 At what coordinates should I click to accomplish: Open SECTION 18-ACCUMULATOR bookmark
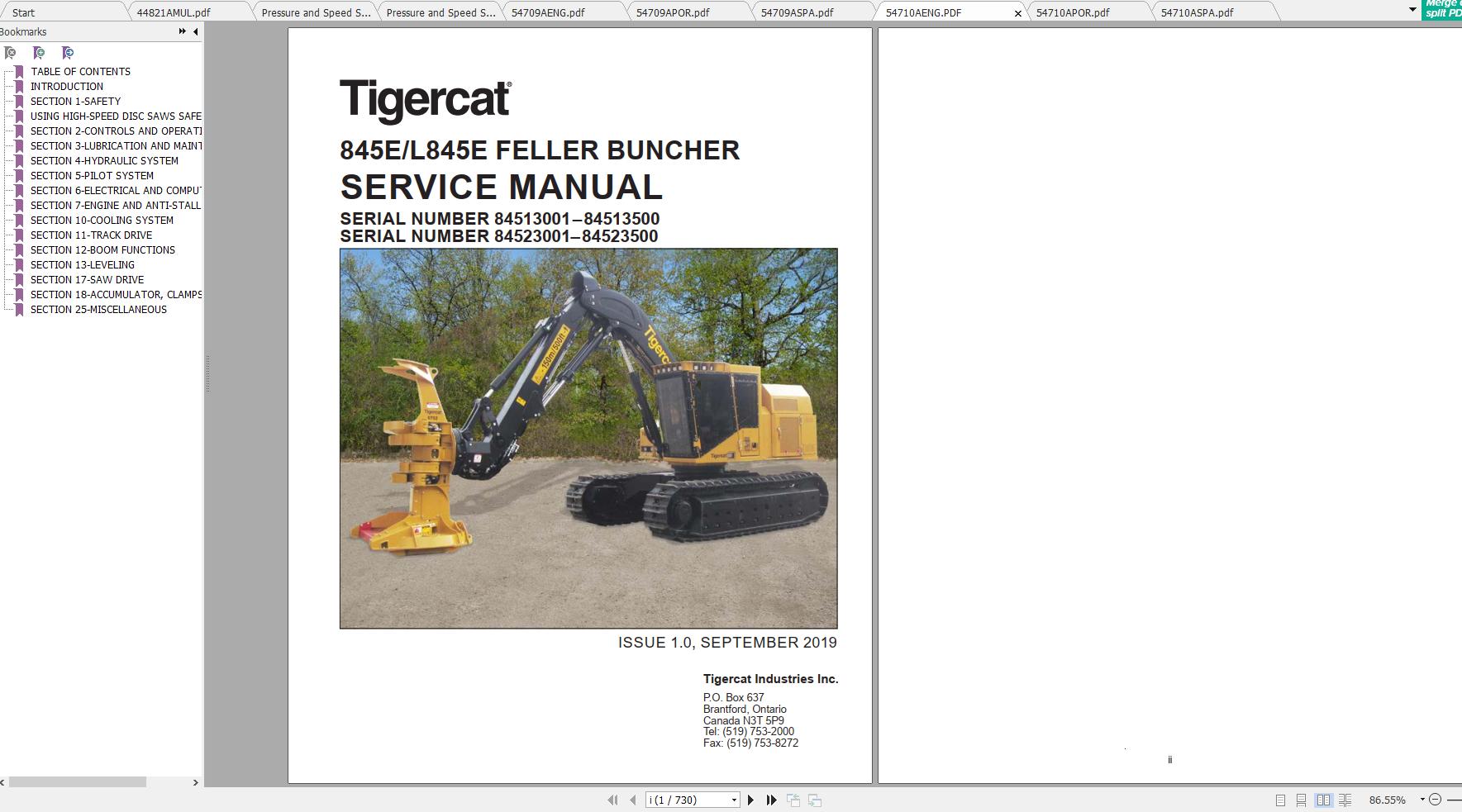[116, 295]
